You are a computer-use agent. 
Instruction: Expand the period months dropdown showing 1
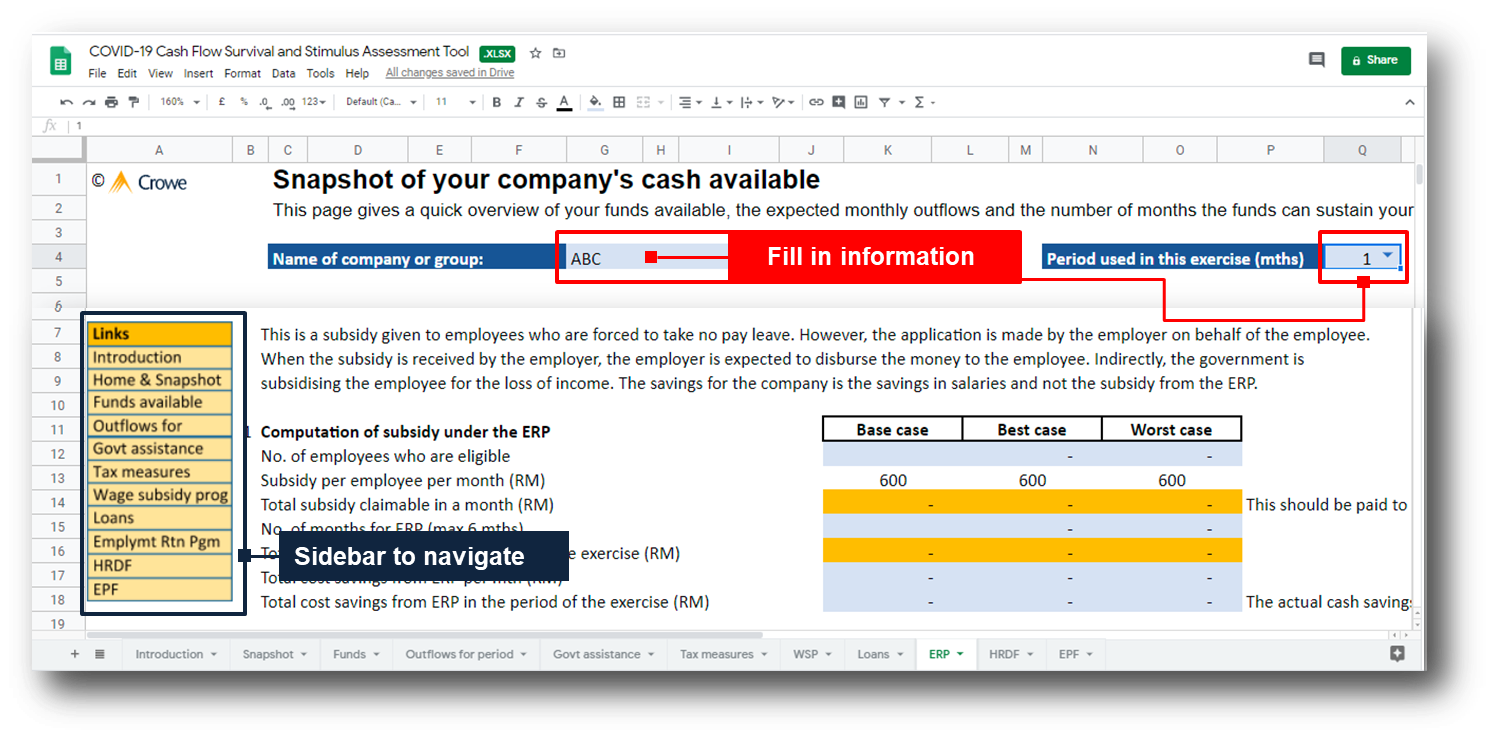click(1387, 256)
